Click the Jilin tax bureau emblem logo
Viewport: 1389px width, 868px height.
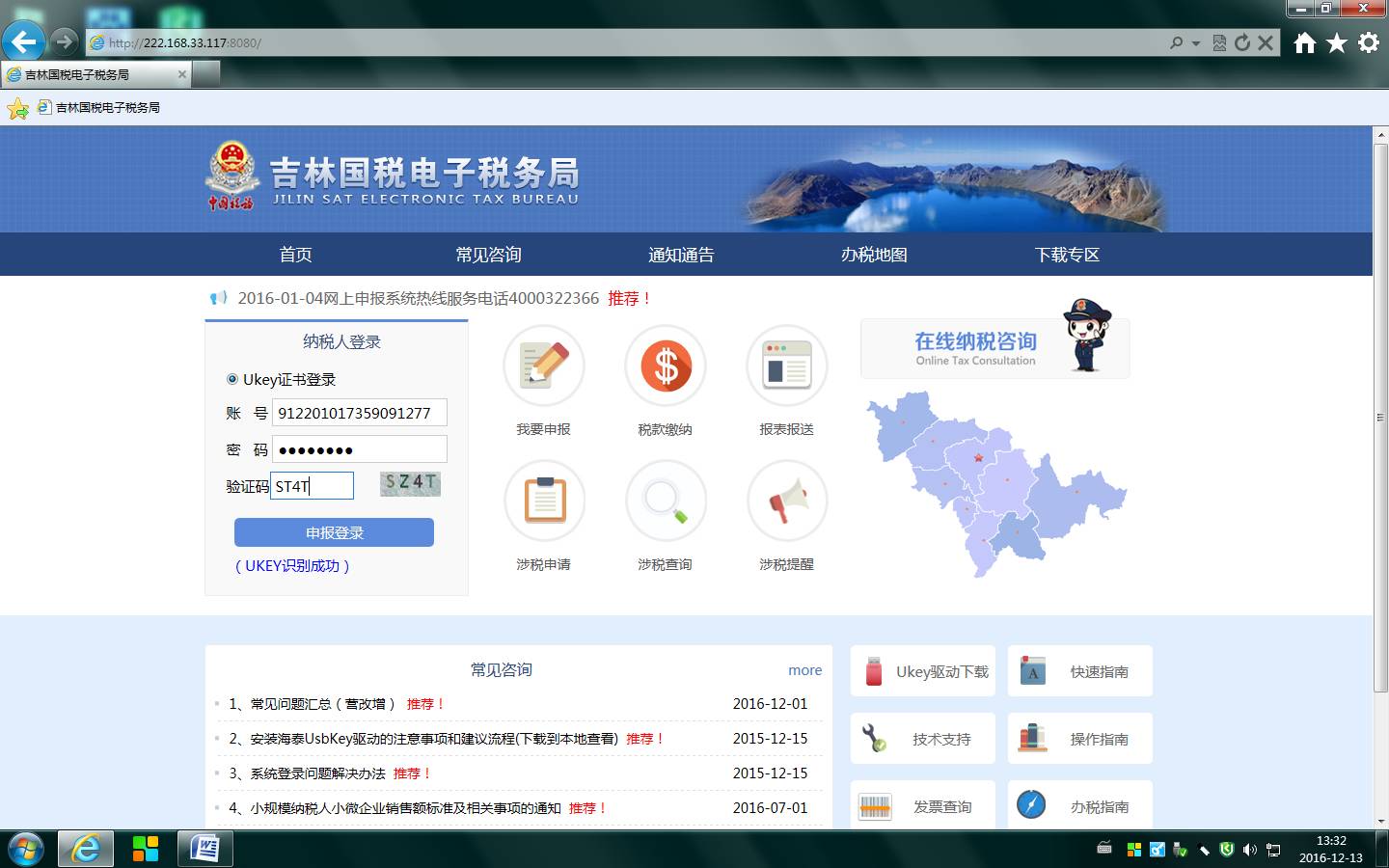tap(231, 176)
